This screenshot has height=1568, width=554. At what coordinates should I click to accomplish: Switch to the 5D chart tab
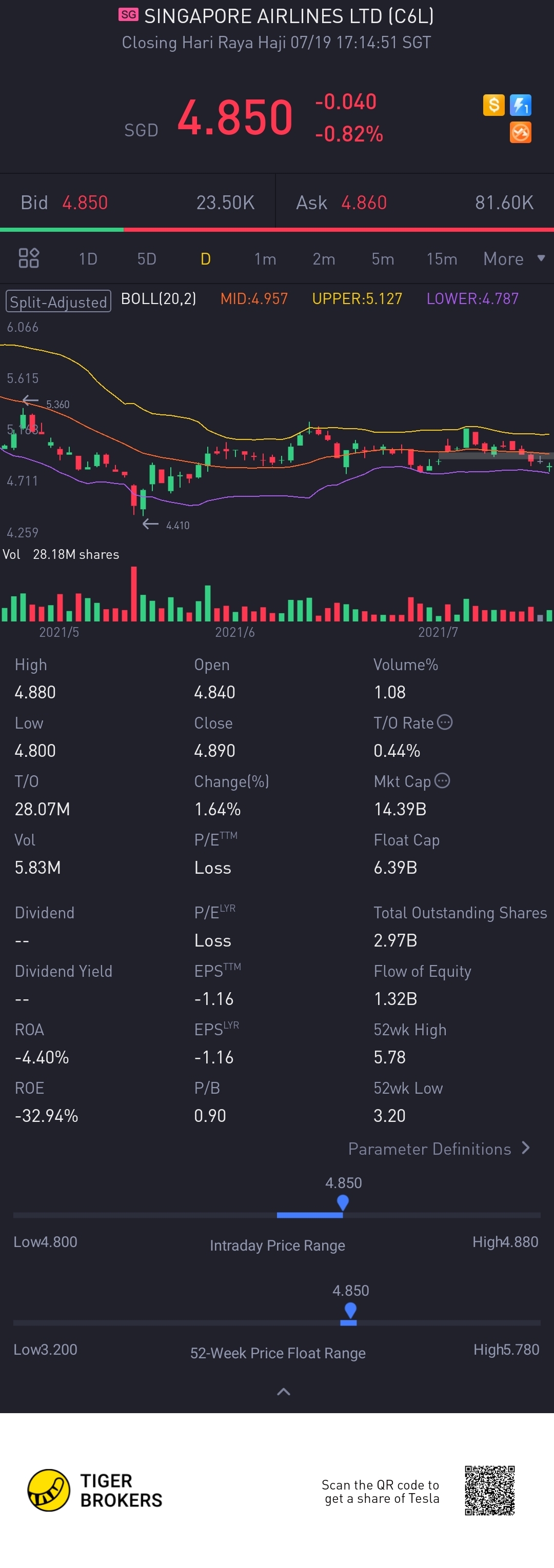click(x=147, y=259)
